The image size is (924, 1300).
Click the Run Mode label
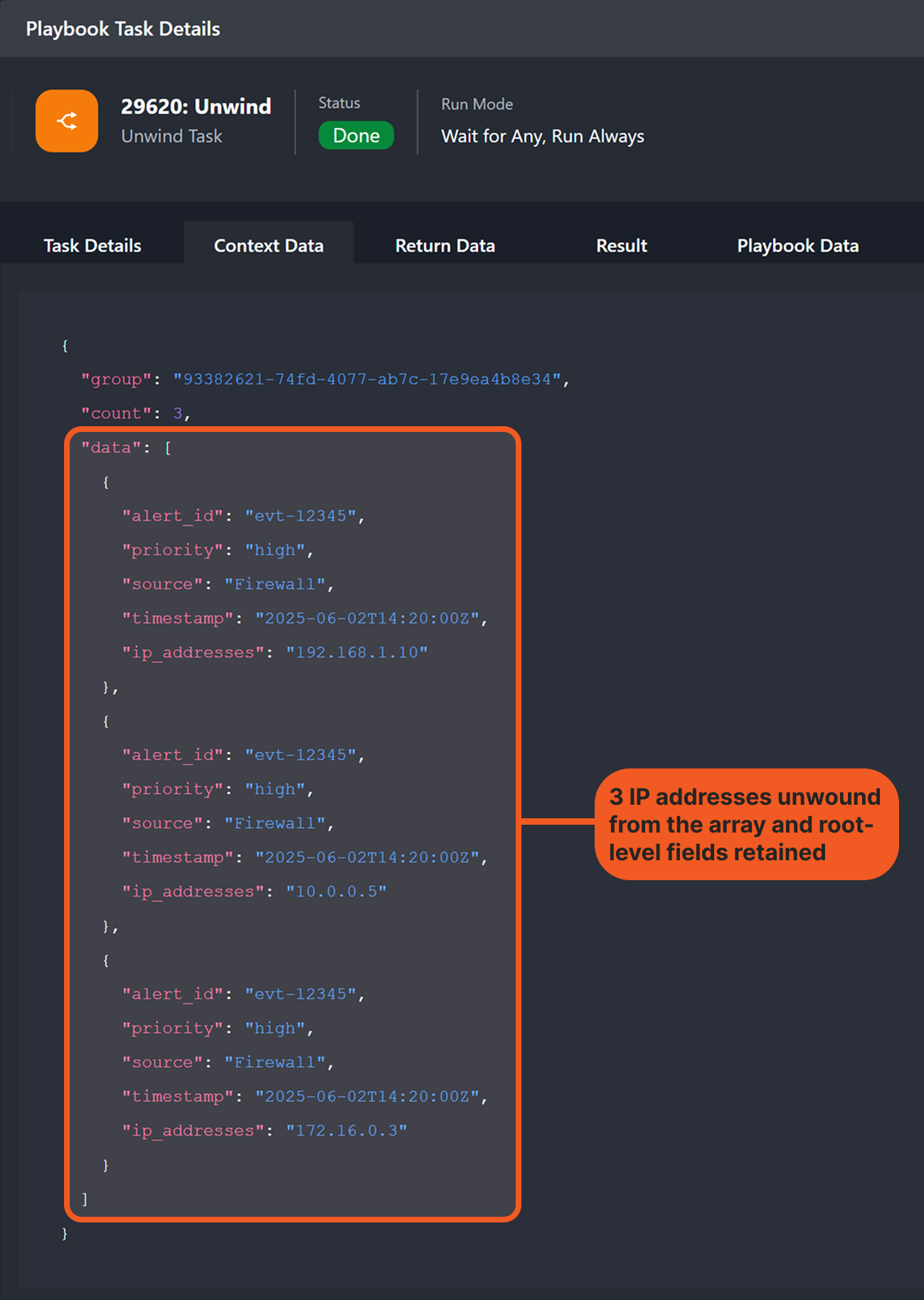pyautogui.click(x=477, y=104)
